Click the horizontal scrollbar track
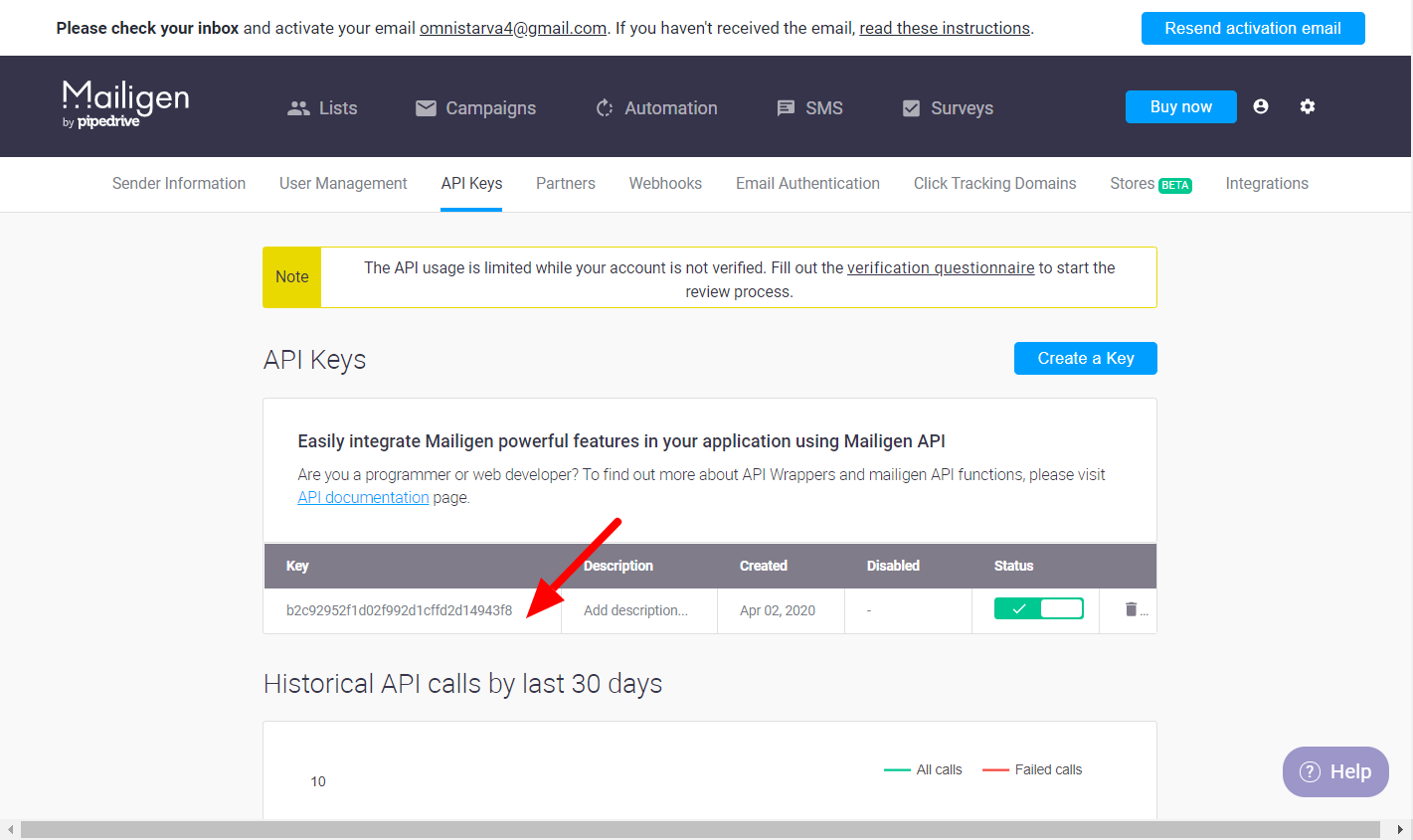 pos(700,830)
